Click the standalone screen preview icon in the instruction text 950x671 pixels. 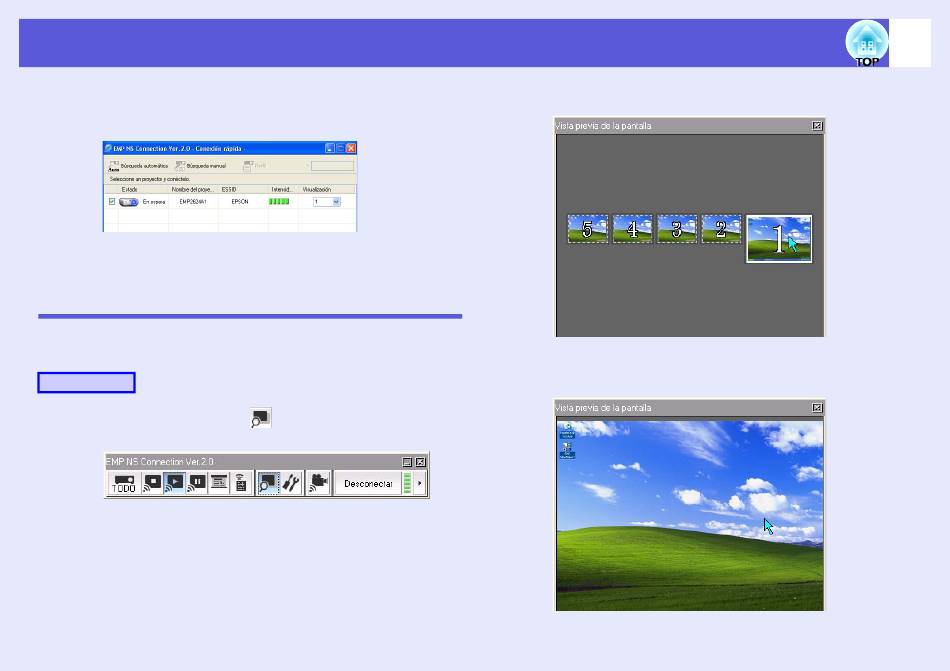click(x=261, y=418)
